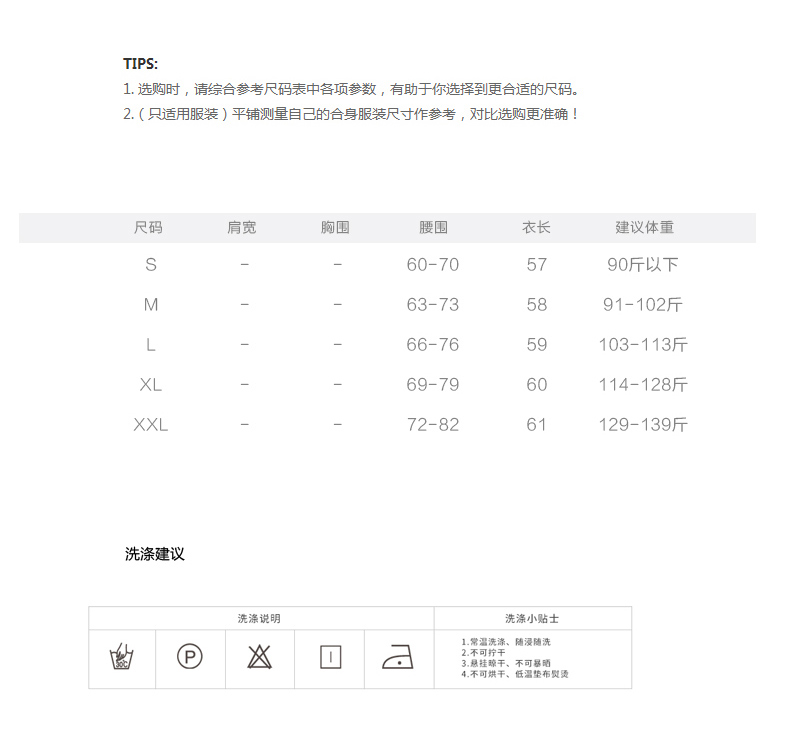Click garment length 61

(x=537, y=425)
